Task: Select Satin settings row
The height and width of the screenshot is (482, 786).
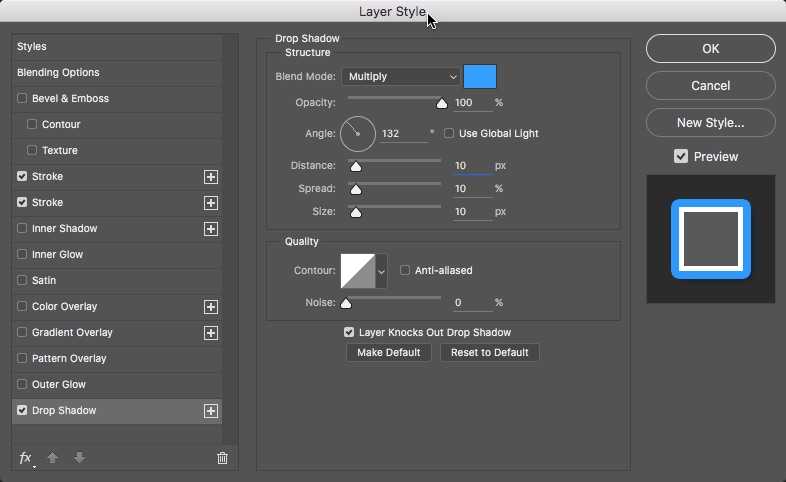Action: click(117, 281)
